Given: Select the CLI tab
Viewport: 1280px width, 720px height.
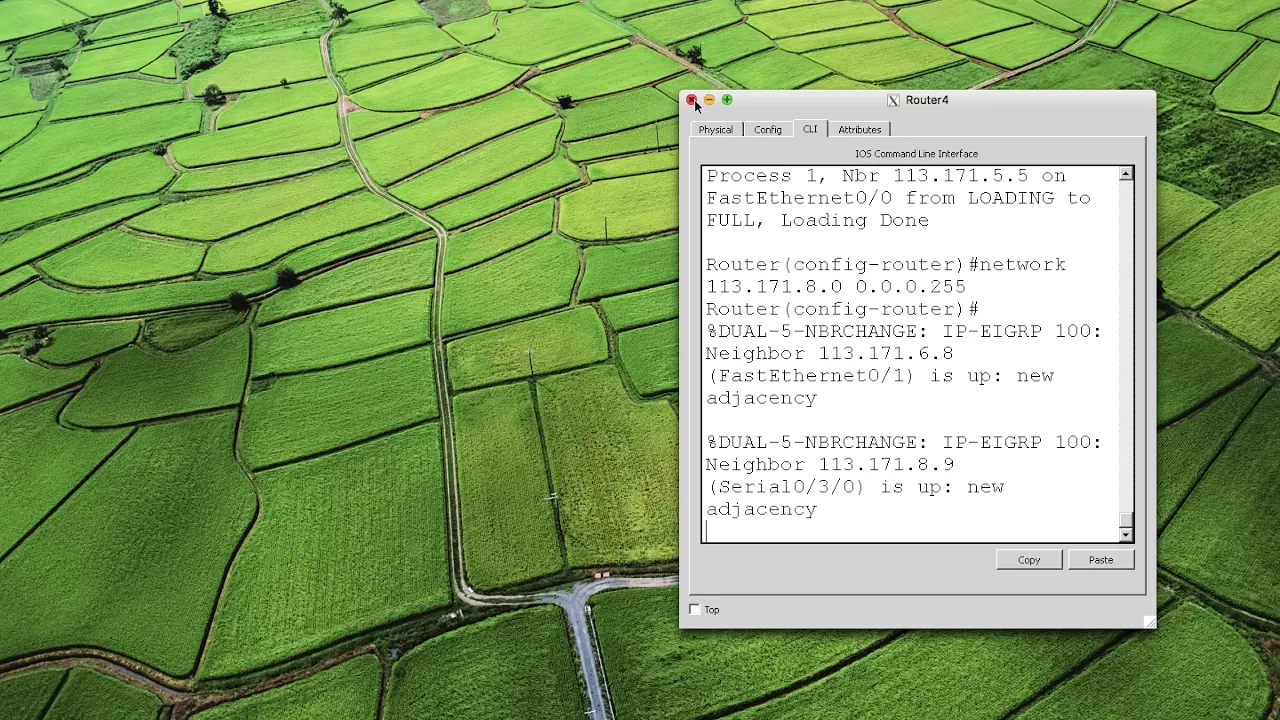Looking at the screenshot, I should tap(810, 129).
